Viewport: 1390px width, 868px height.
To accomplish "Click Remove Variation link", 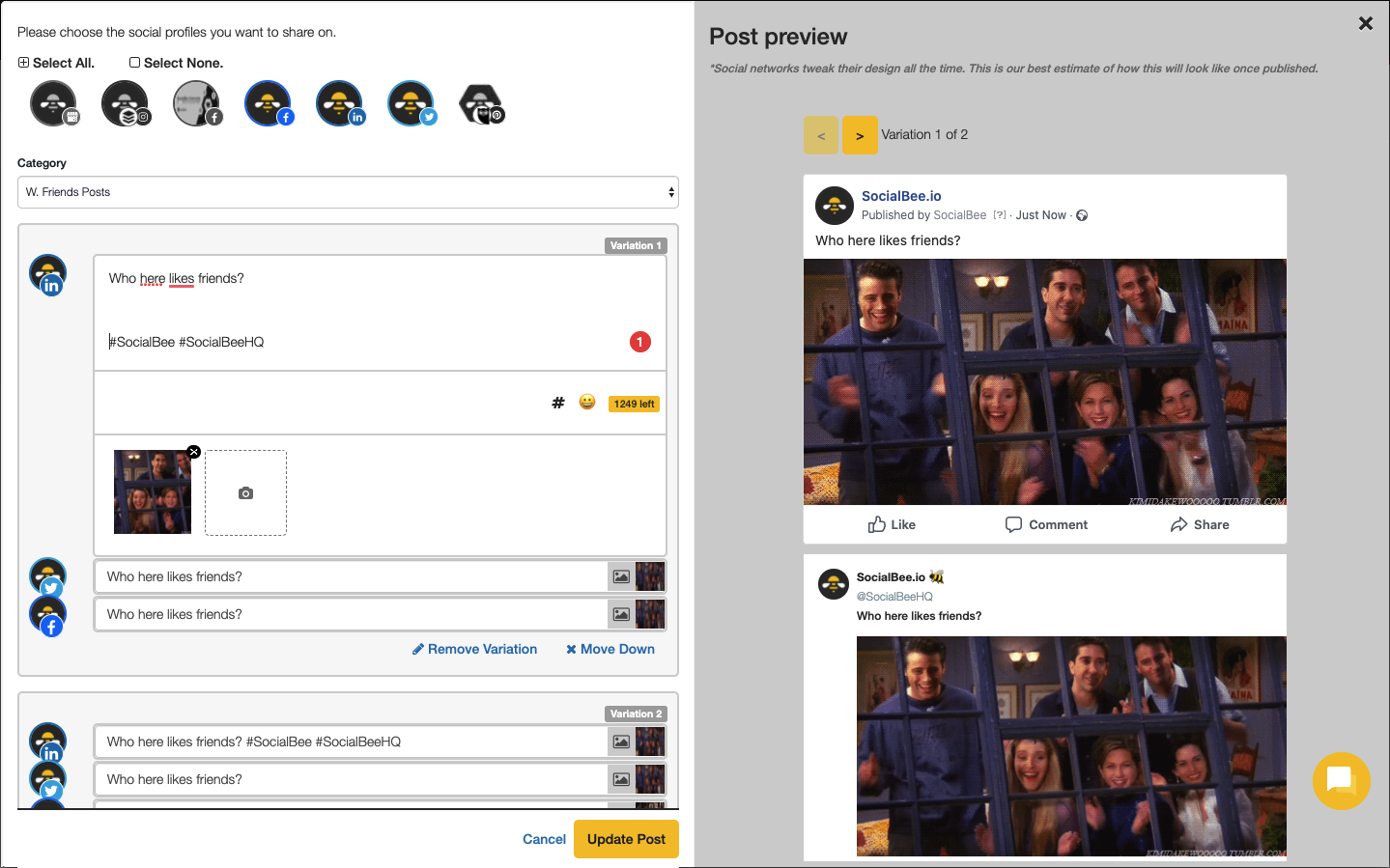I will (x=474, y=649).
